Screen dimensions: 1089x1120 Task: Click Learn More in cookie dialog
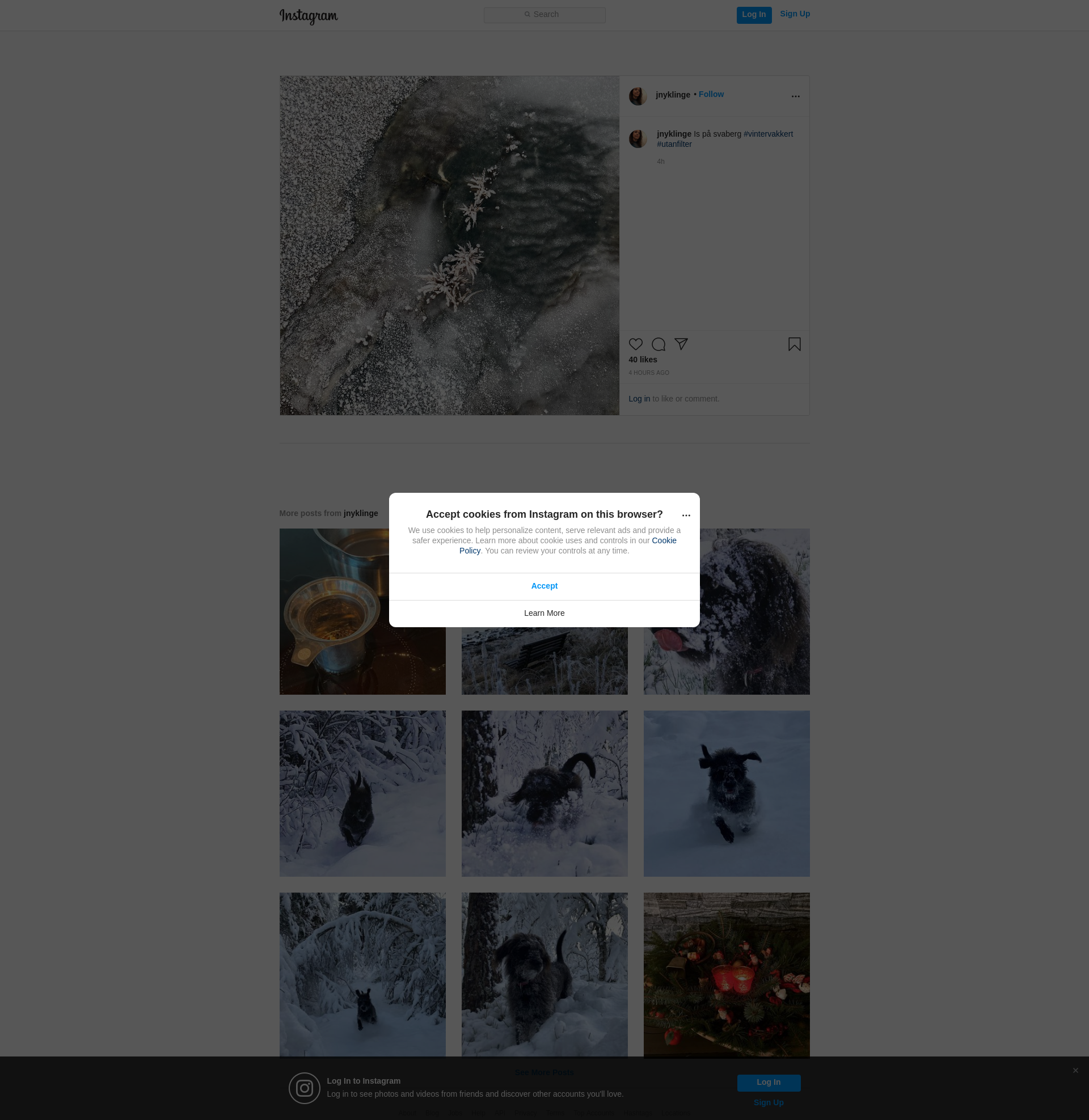[544, 613]
